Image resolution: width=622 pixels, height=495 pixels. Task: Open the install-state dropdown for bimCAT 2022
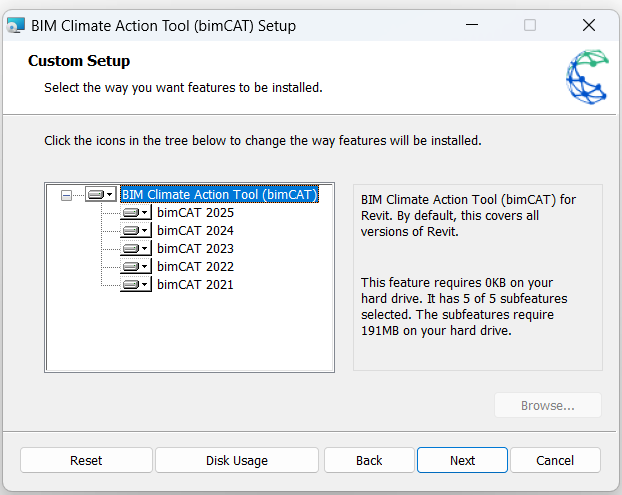coord(144,267)
